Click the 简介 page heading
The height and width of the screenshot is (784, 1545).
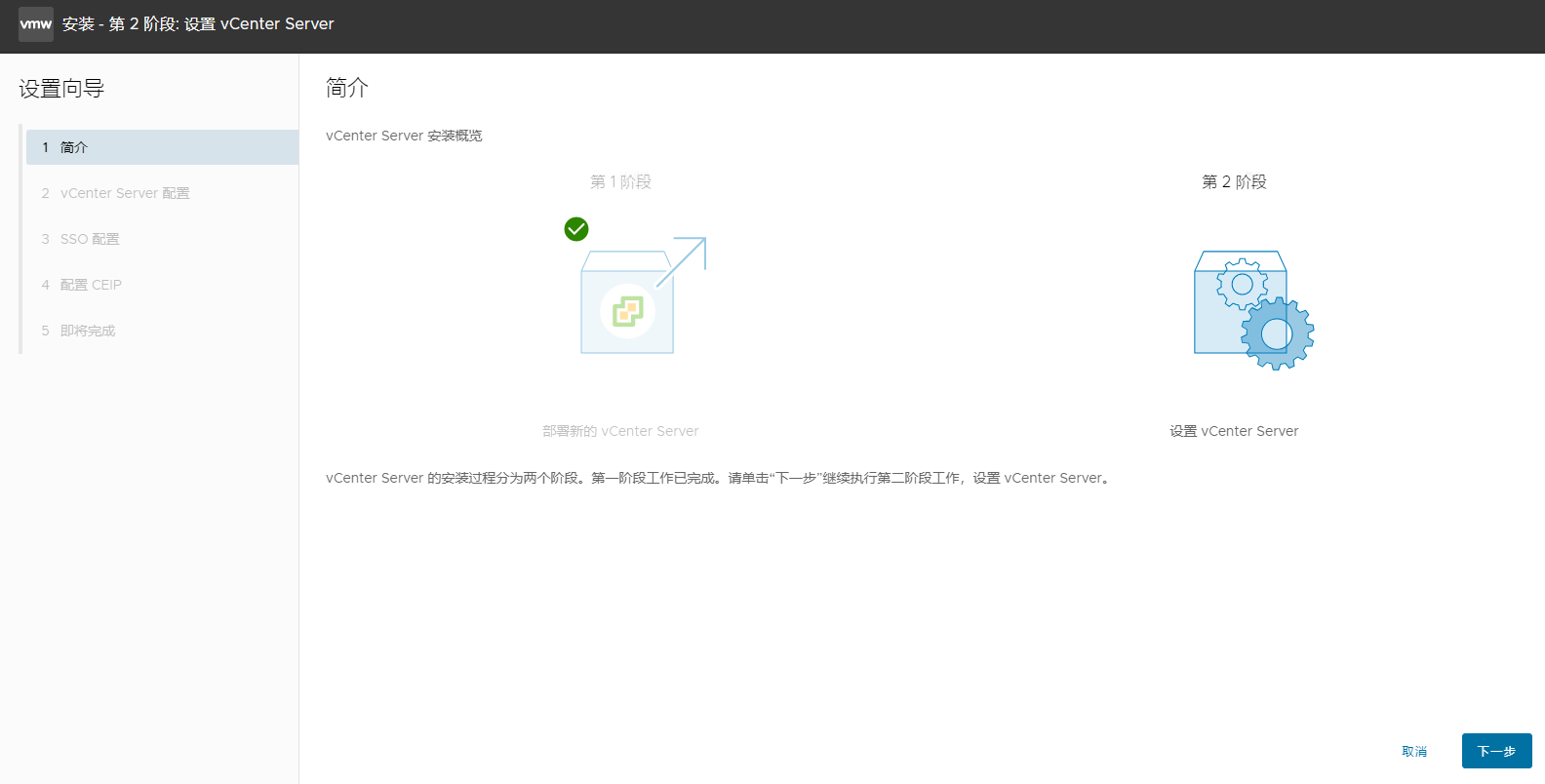pos(347,88)
